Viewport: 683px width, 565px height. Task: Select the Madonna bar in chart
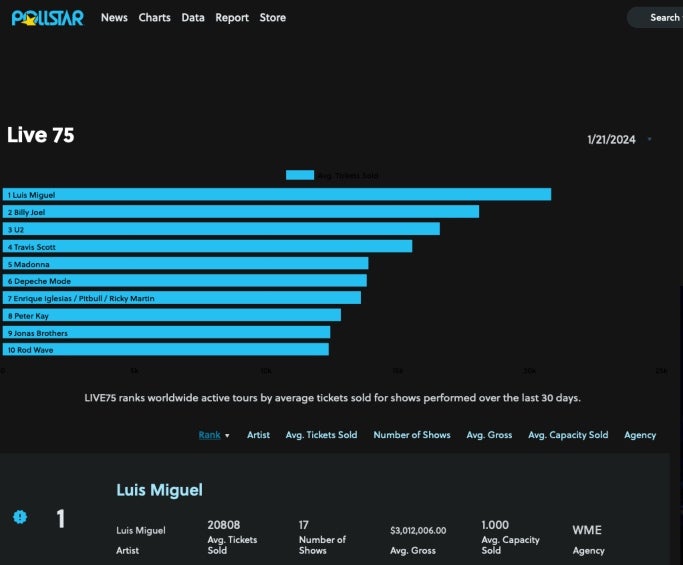click(185, 264)
